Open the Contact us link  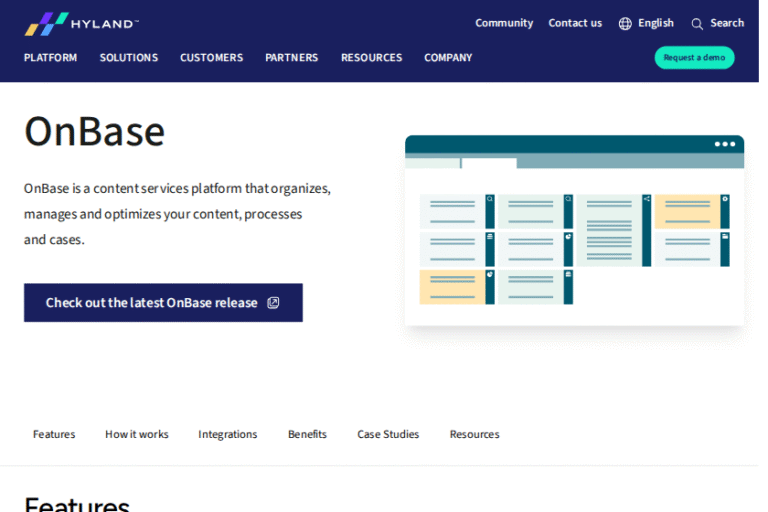coord(575,23)
